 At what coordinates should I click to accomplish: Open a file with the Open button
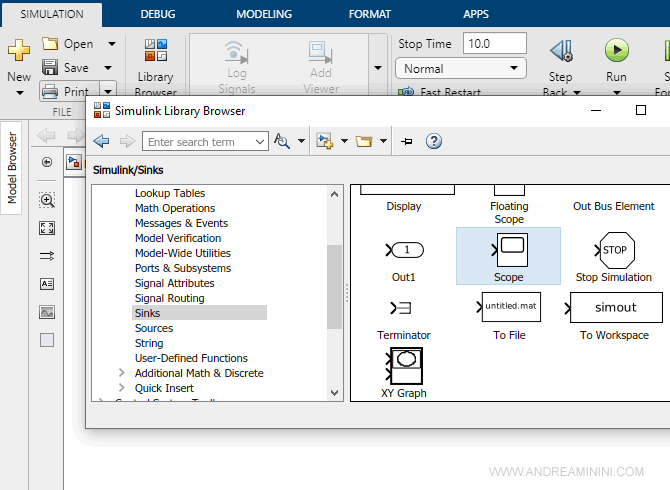pyautogui.click(x=68, y=44)
